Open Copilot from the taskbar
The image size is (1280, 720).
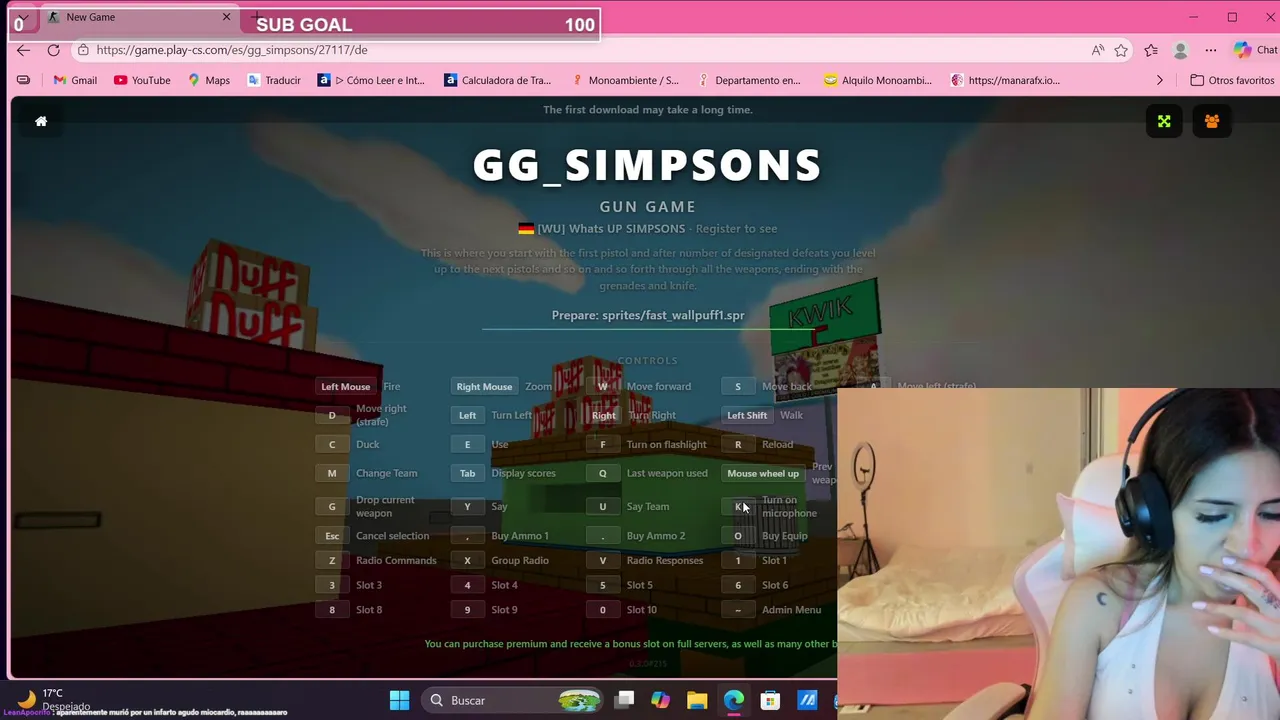[x=660, y=700]
